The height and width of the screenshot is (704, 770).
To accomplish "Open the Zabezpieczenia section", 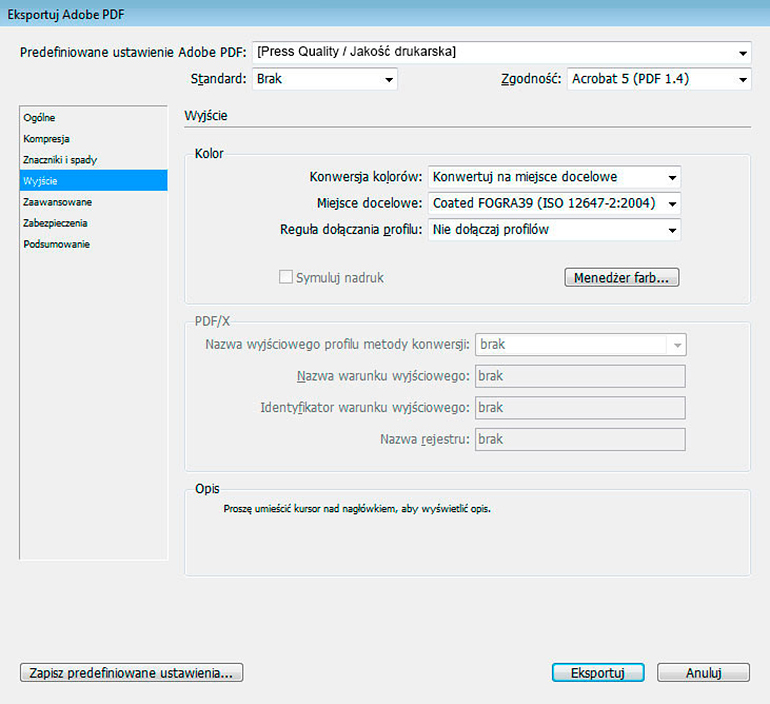I will click(x=93, y=223).
